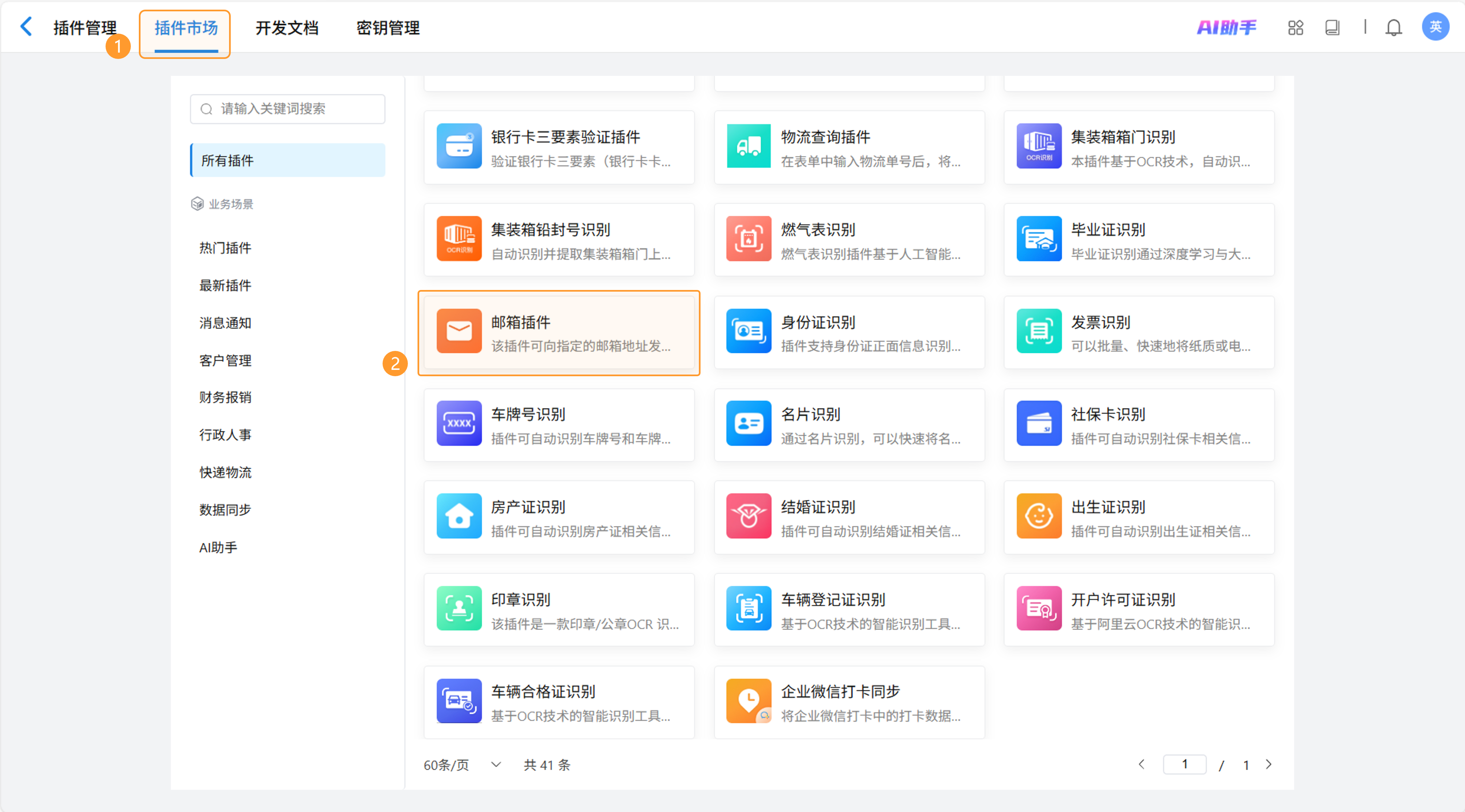Open the apps grid icon
Image resolution: width=1465 pixels, height=812 pixels.
tap(1296, 27)
